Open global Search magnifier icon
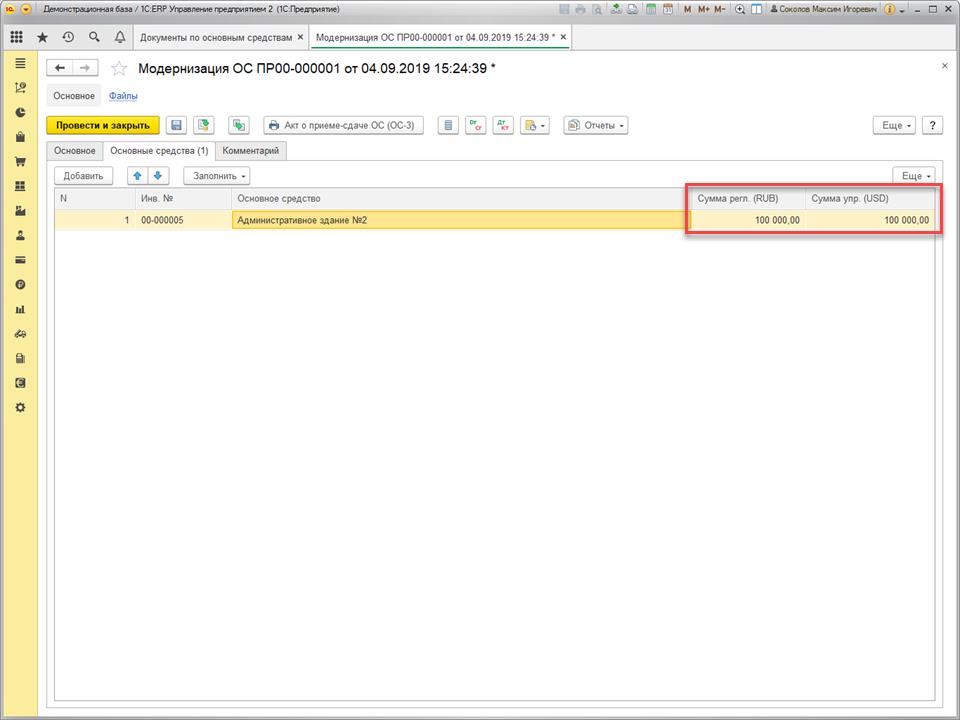Image resolution: width=960 pixels, height=720 pixels. click(94, 37)
